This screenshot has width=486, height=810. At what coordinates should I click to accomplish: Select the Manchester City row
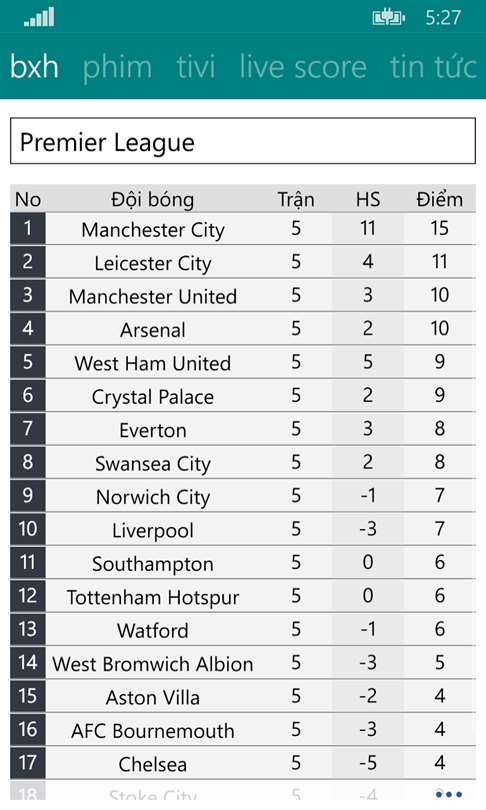(x=243, y=229)
